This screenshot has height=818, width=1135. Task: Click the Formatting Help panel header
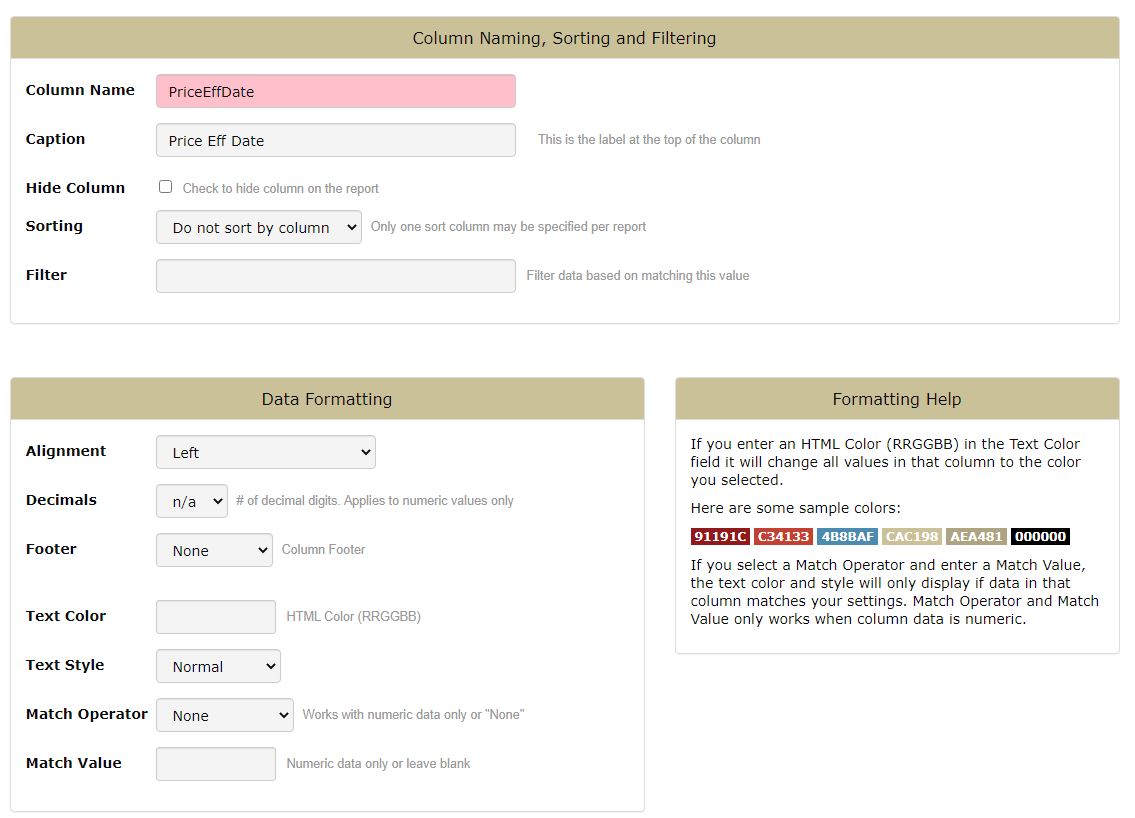click(x=897, y=399)
